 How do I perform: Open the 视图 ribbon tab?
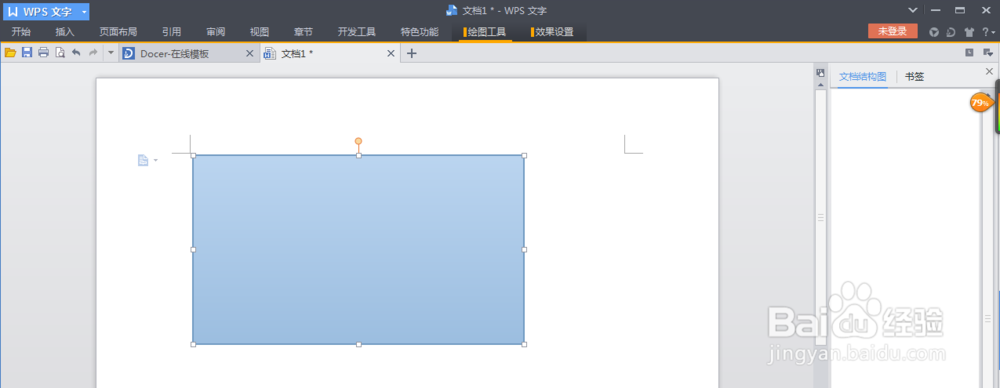[x=260, y=32]
